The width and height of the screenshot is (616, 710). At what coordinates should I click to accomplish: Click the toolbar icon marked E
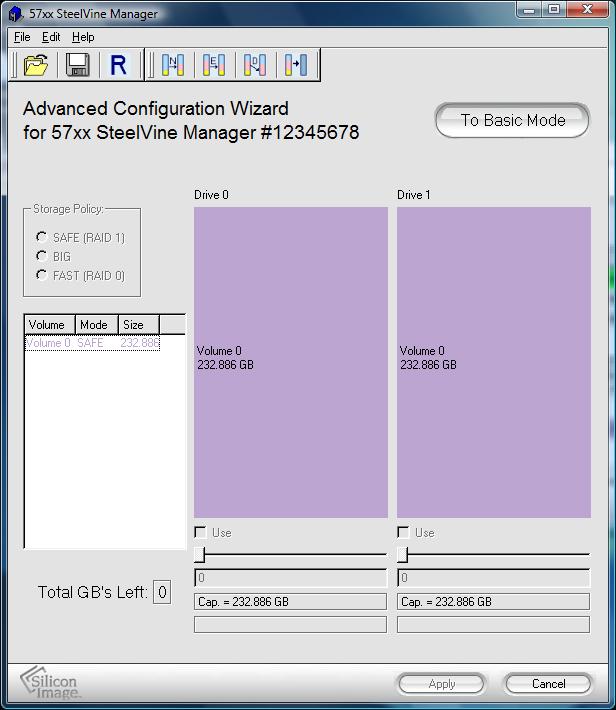[x=214, y=65]
